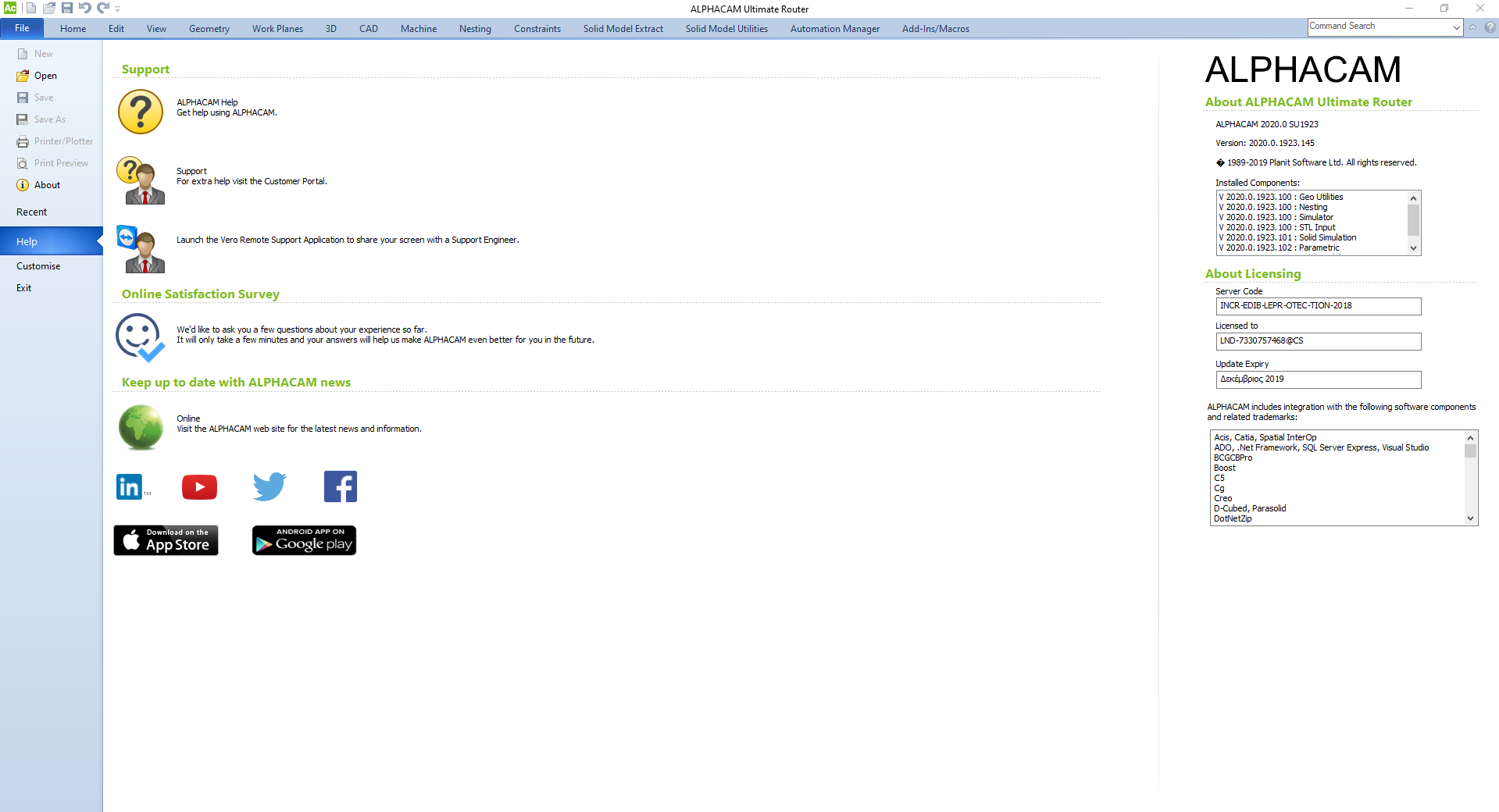Viewport: 1499px width, 812px height.
Task: Click the Google Play Android app badge
Action: 304,540
